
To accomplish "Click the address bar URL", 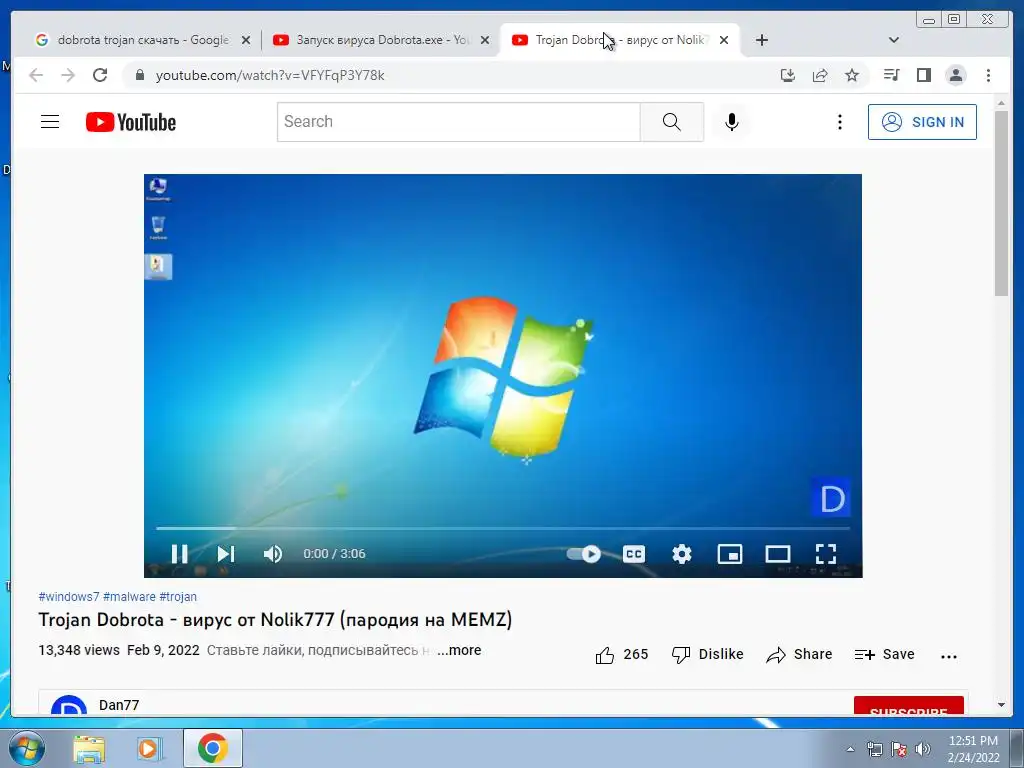I will (x=270, y=76).
